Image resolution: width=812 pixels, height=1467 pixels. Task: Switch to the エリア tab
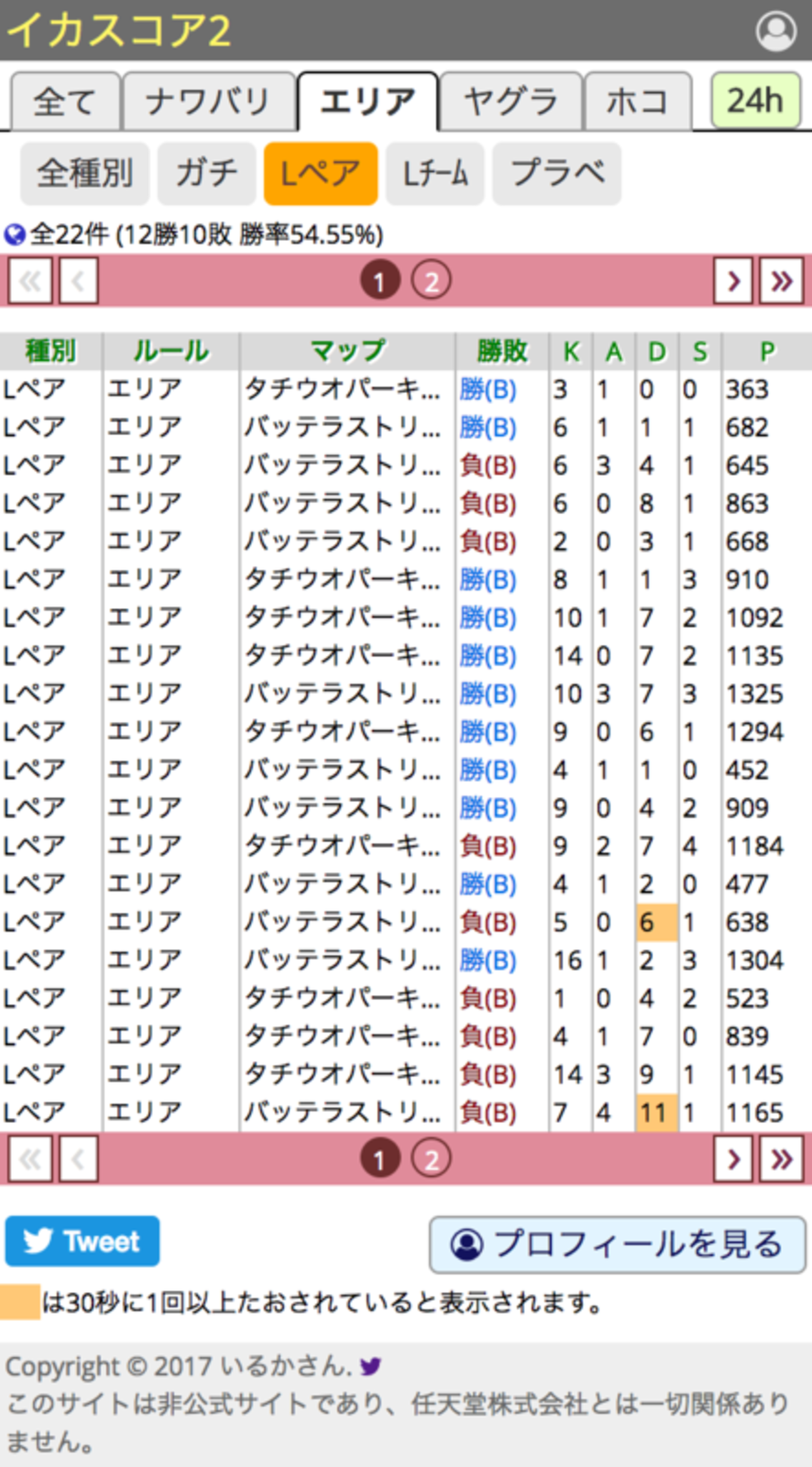368,101
